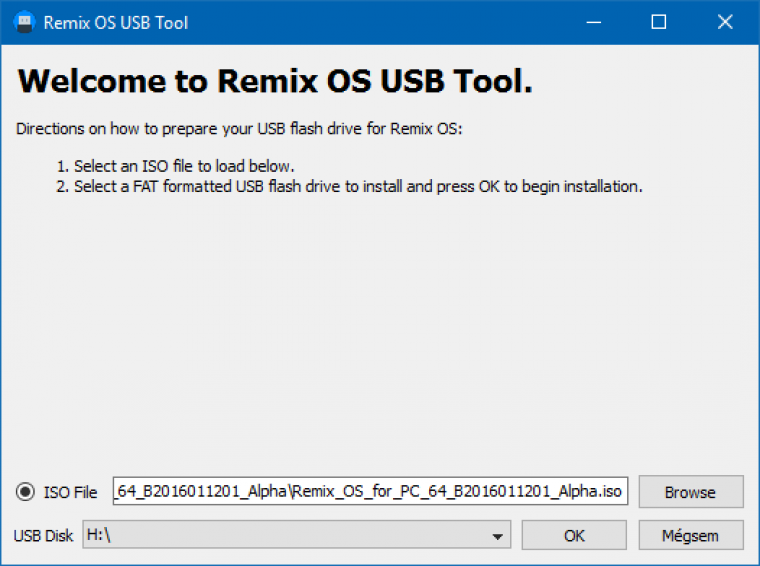Click the window title 'Remix OS USB Tool'
This screenshot has width=760, height=566.
click(116, 23)
